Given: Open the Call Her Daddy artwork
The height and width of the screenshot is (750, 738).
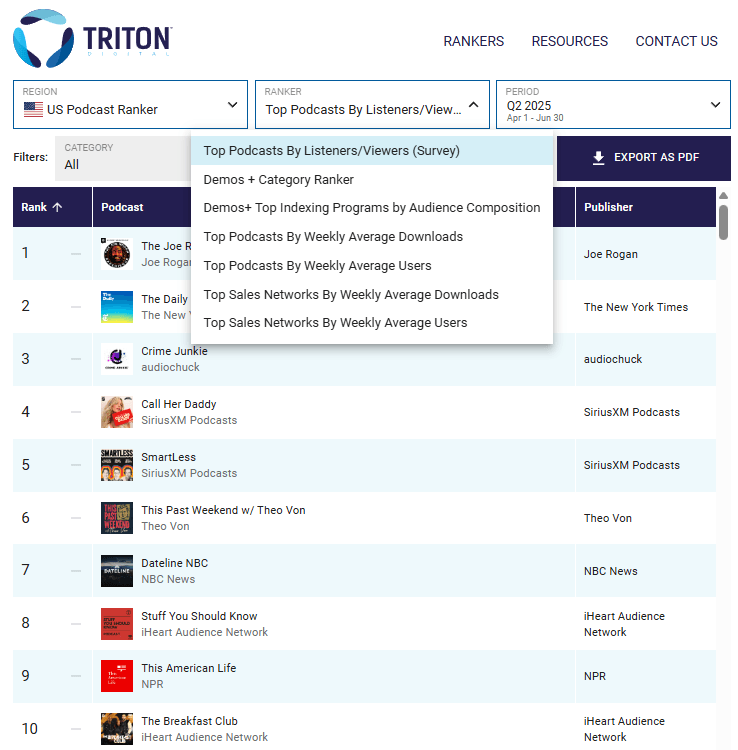Looking at the screenshot, I should [x=117, y=412].
